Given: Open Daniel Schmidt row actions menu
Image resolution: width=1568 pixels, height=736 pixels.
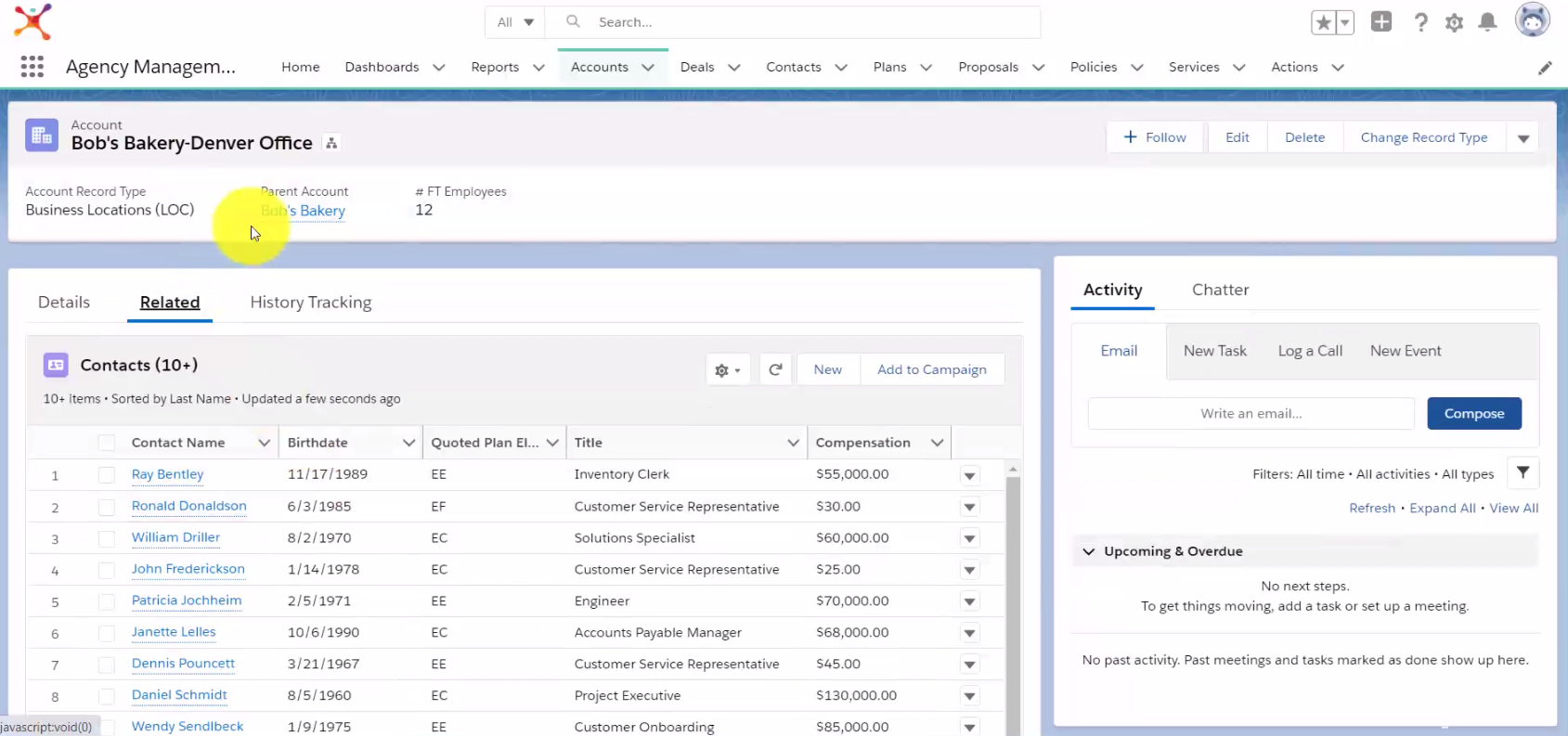Looking at the screenshot, I should pos(969,696).
